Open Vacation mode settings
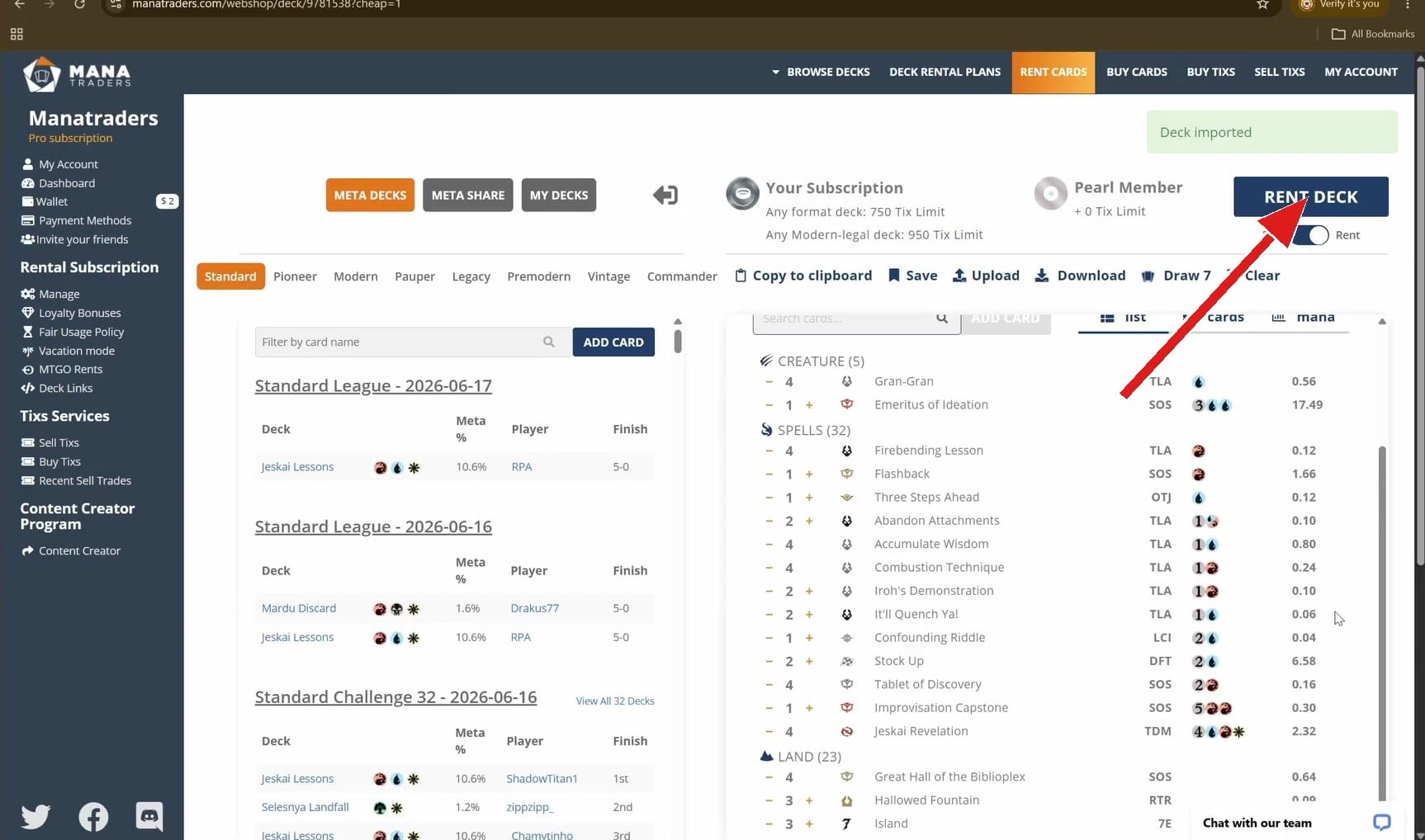The width and height of the screenshot is (1425, 840). [x=76, y=351]
